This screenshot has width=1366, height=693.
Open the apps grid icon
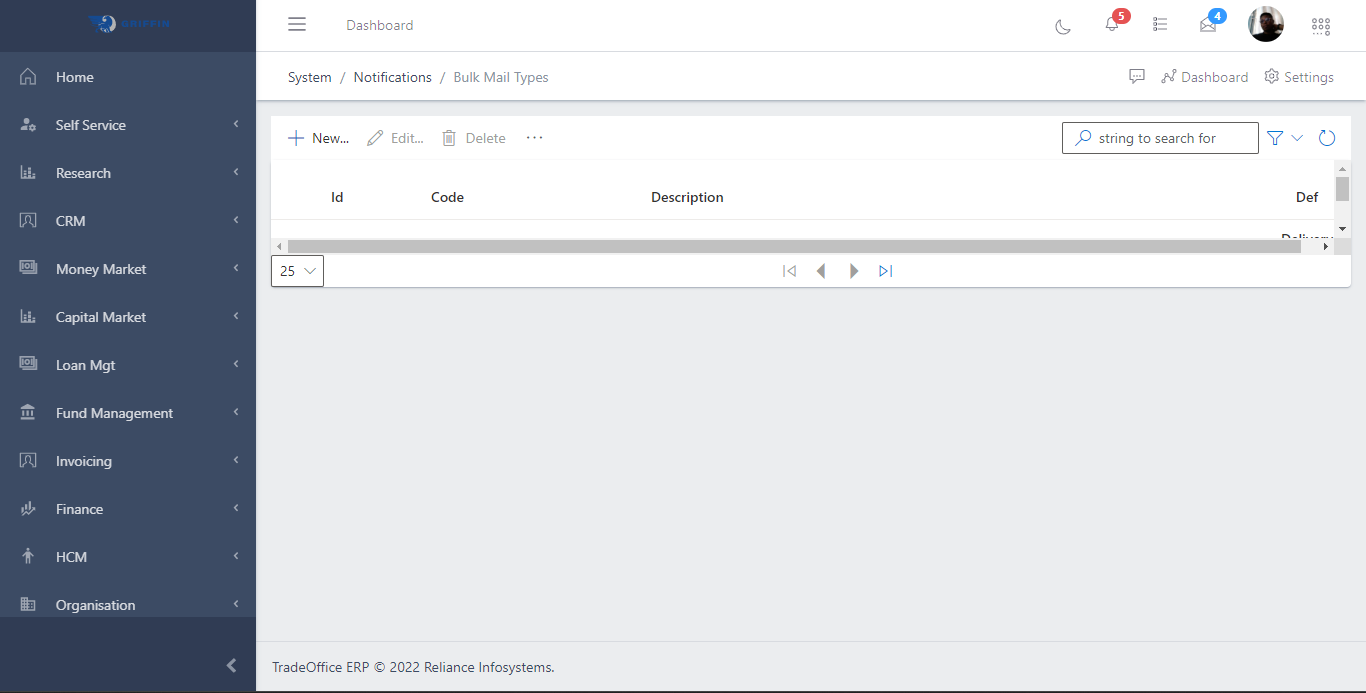[x=1321, y=26]
